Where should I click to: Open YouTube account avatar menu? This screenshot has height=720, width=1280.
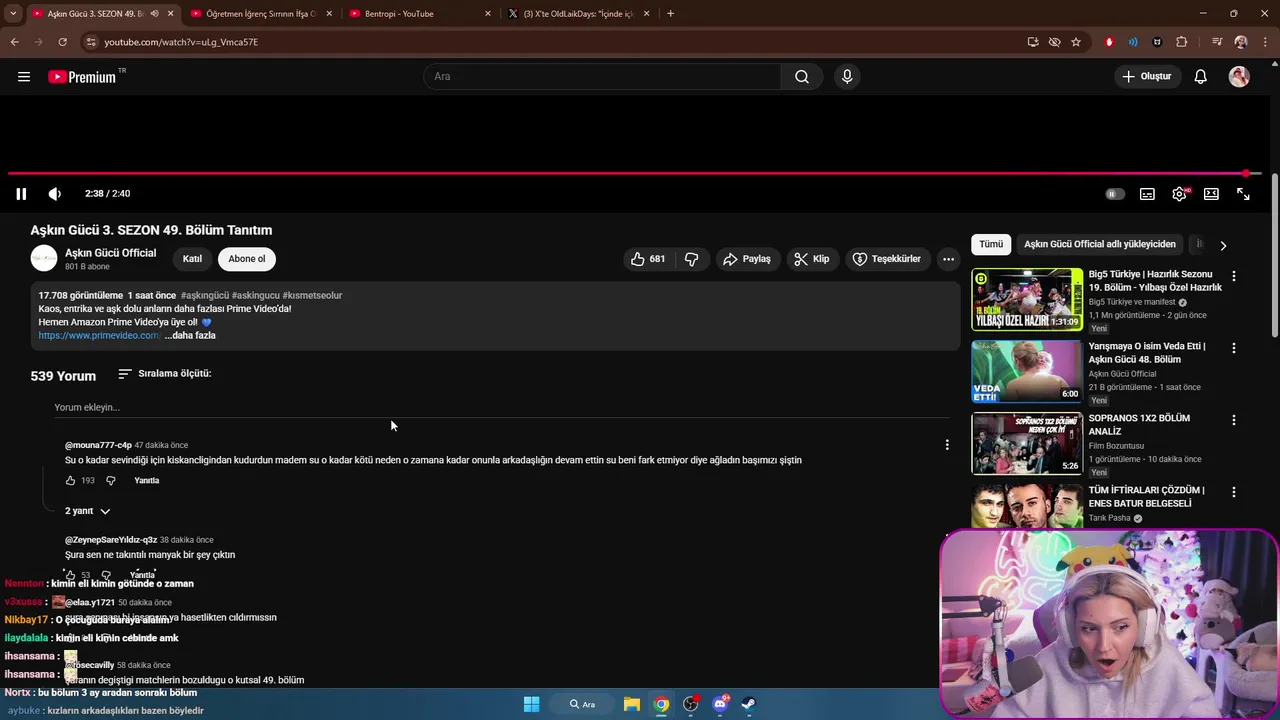coord(1239,77)
